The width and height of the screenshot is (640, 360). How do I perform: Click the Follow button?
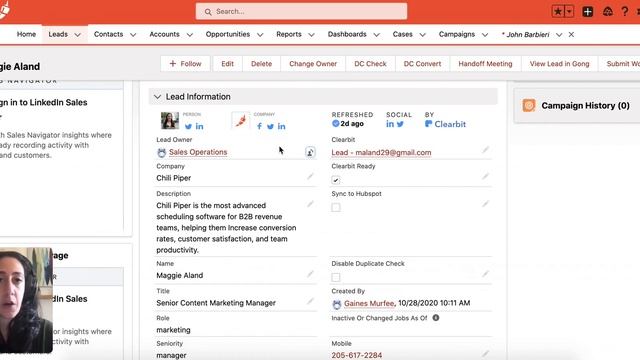point(185,64)
